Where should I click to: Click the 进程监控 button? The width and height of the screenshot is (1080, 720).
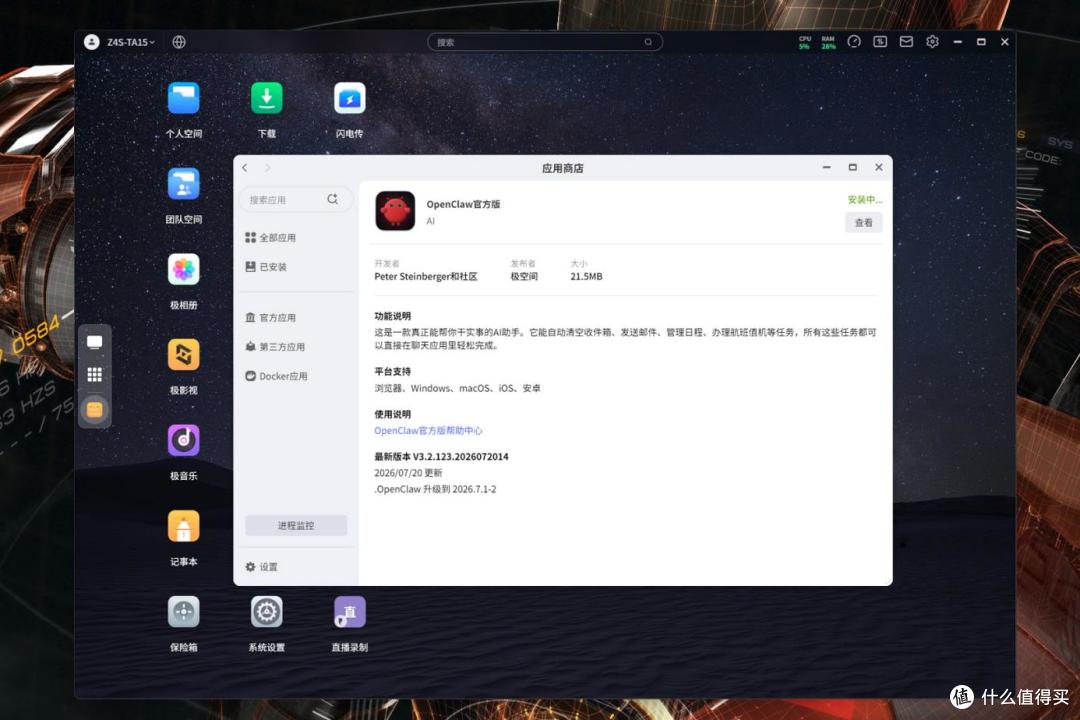pos(296,526)
